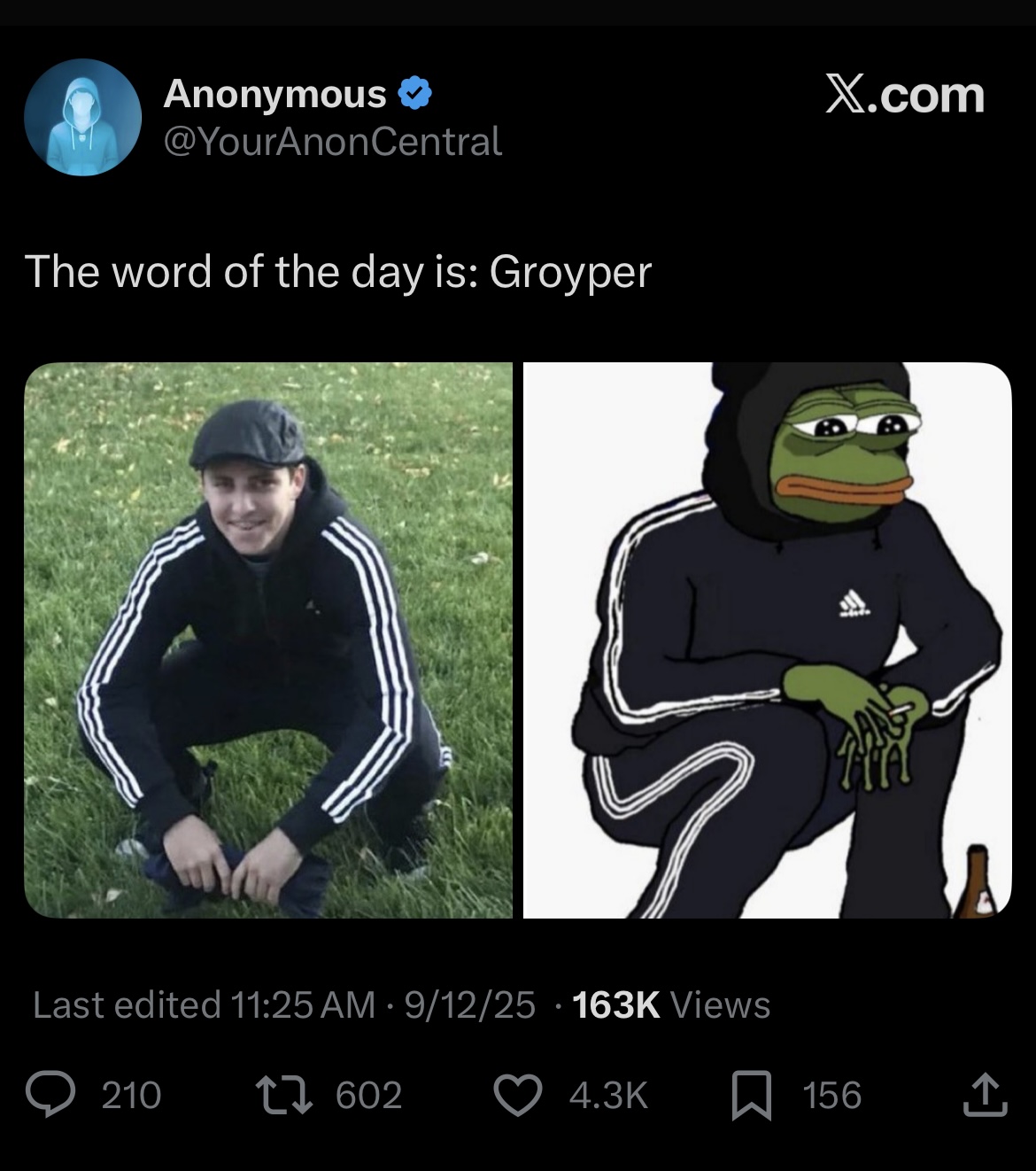1036x1171 pixels.
Task: Click the 4.3K likes count
Action: [x=609, y=1096]
